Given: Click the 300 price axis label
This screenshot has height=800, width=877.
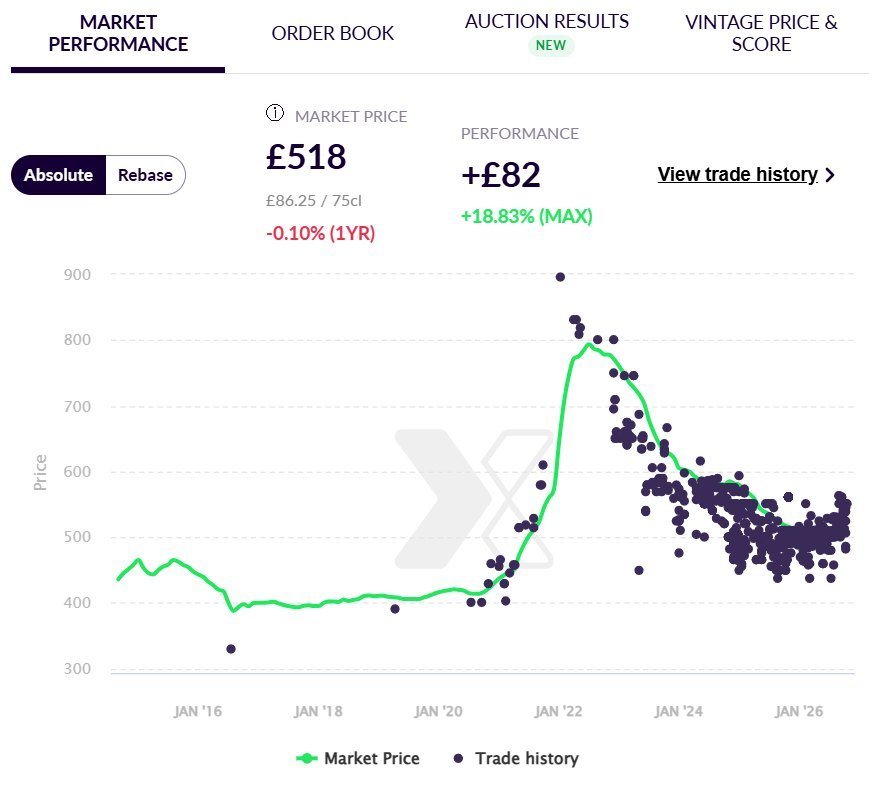Looking at the screenshot, I should click(77, 669).
